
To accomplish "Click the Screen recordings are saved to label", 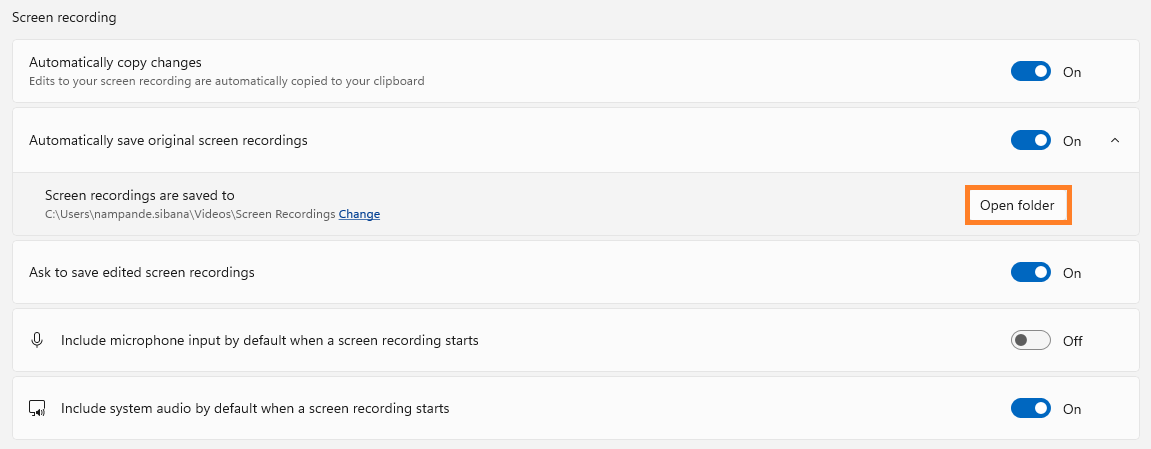I will 139,195.
